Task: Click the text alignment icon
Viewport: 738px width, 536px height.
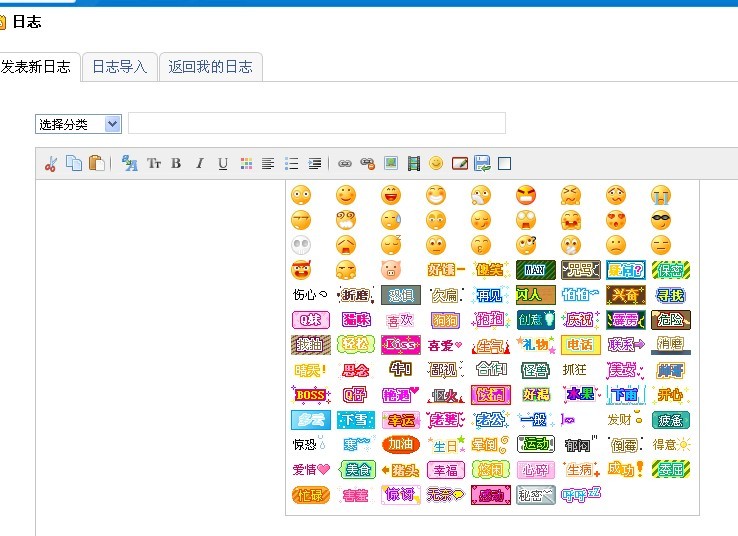Action: point(268,163)
